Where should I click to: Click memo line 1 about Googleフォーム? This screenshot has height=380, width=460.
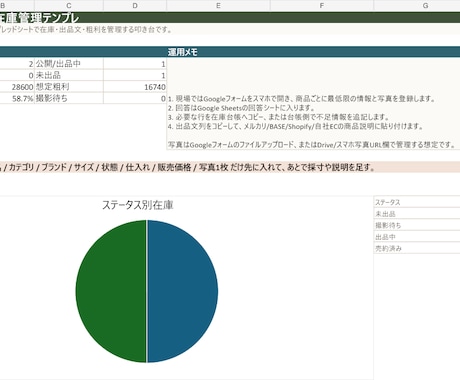(302, 99)
